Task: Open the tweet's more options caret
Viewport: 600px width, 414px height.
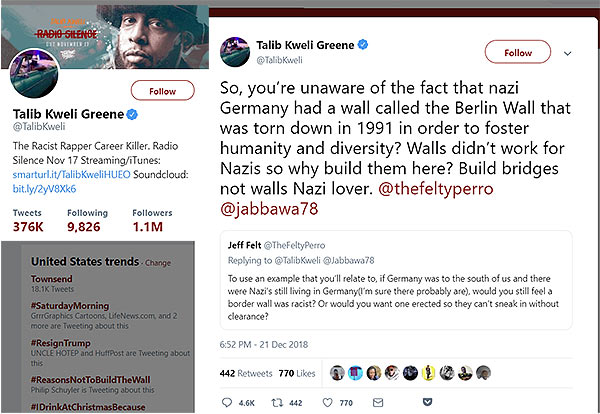Action: 569,51
